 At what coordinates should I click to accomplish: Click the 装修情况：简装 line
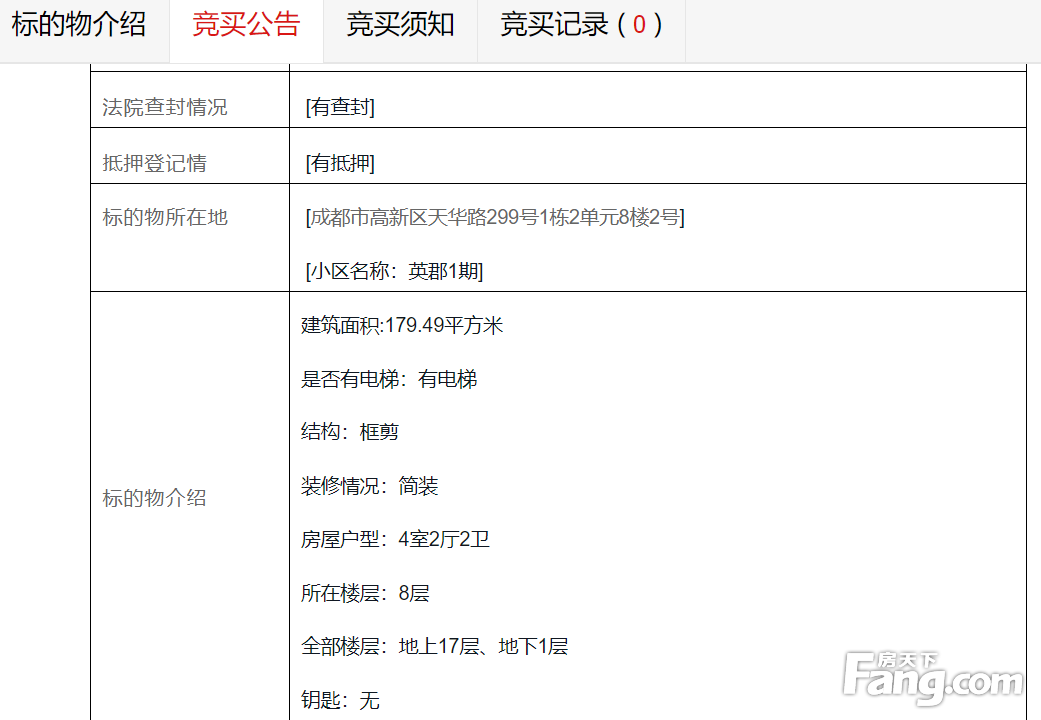coord(370,486)
